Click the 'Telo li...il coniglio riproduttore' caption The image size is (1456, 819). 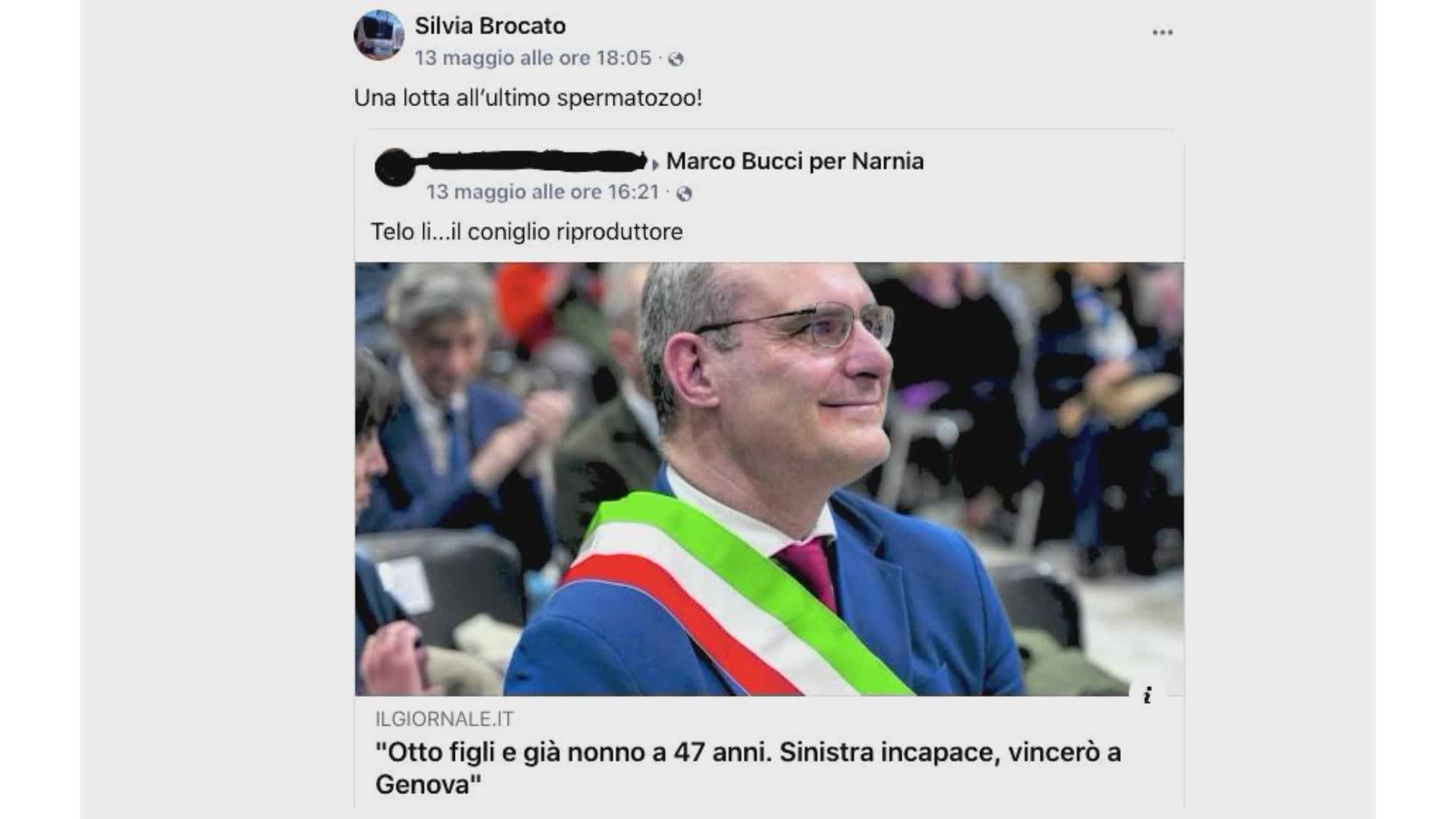pyautogui.click(x=526, y=231)
